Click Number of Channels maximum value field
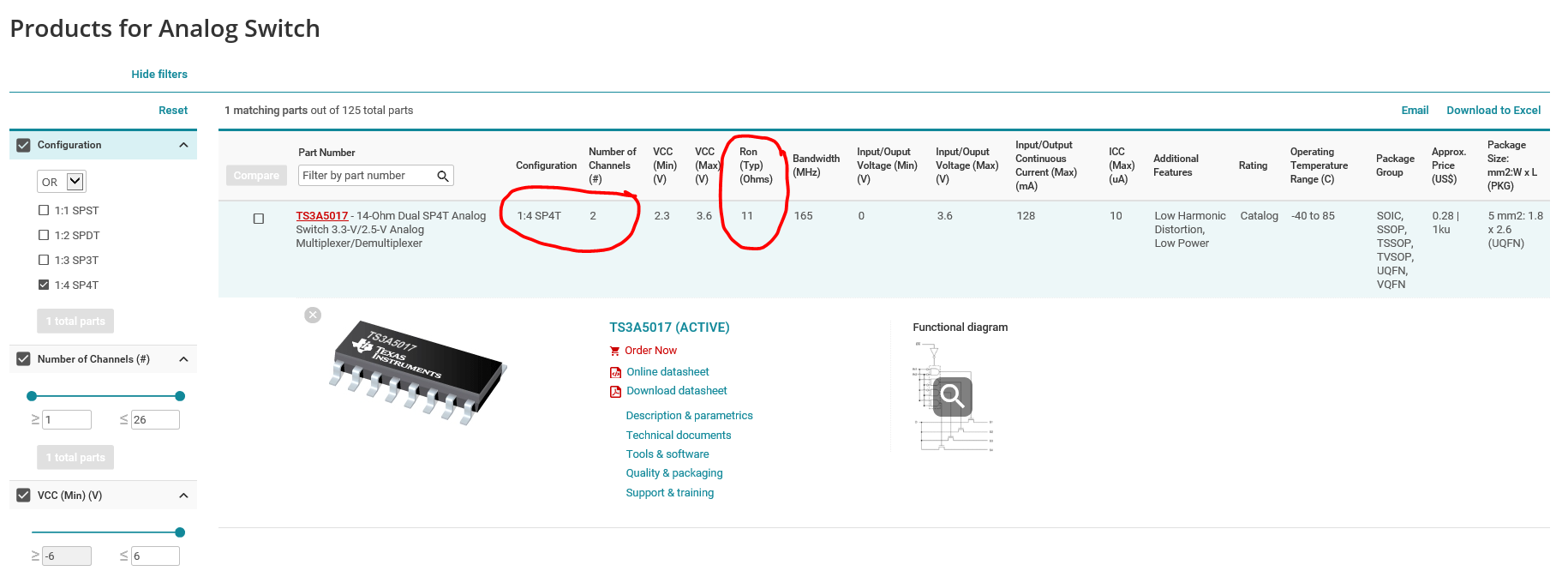The image size is (1568, 571). point(155,419)
